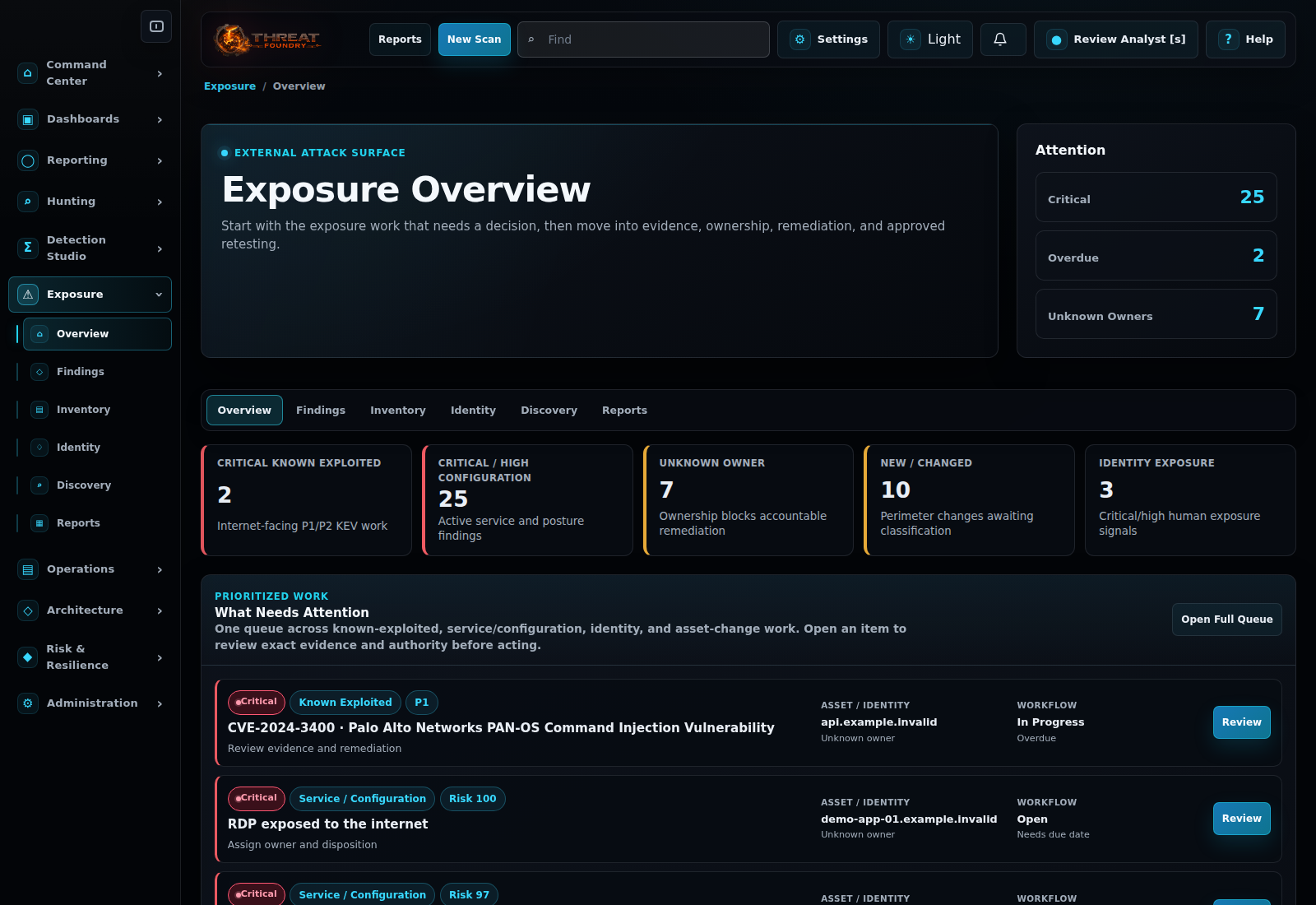Viewport: 1316px width, 905px height.
Task: Click the Architecture diamond icon
Action: pos(28,610)
